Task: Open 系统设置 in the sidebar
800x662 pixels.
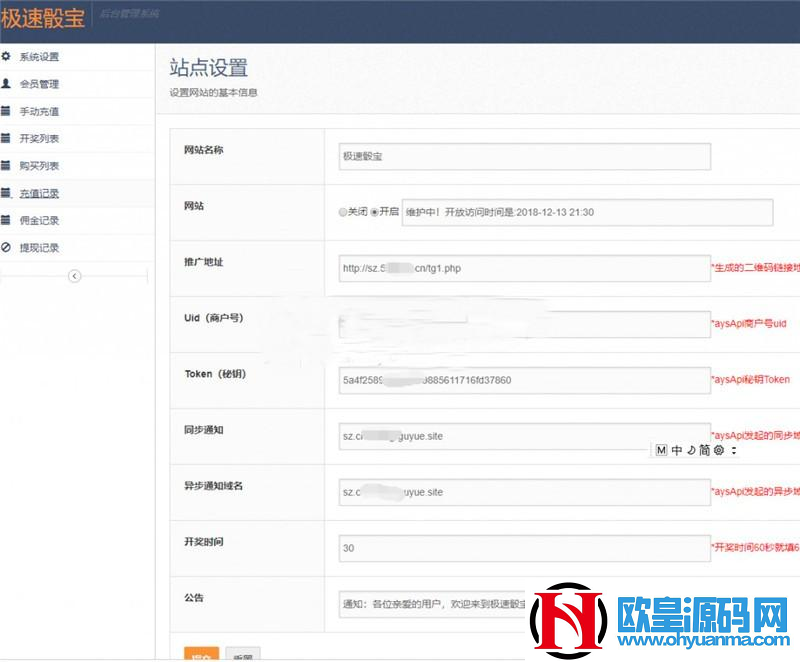Action: coord(39,57)
